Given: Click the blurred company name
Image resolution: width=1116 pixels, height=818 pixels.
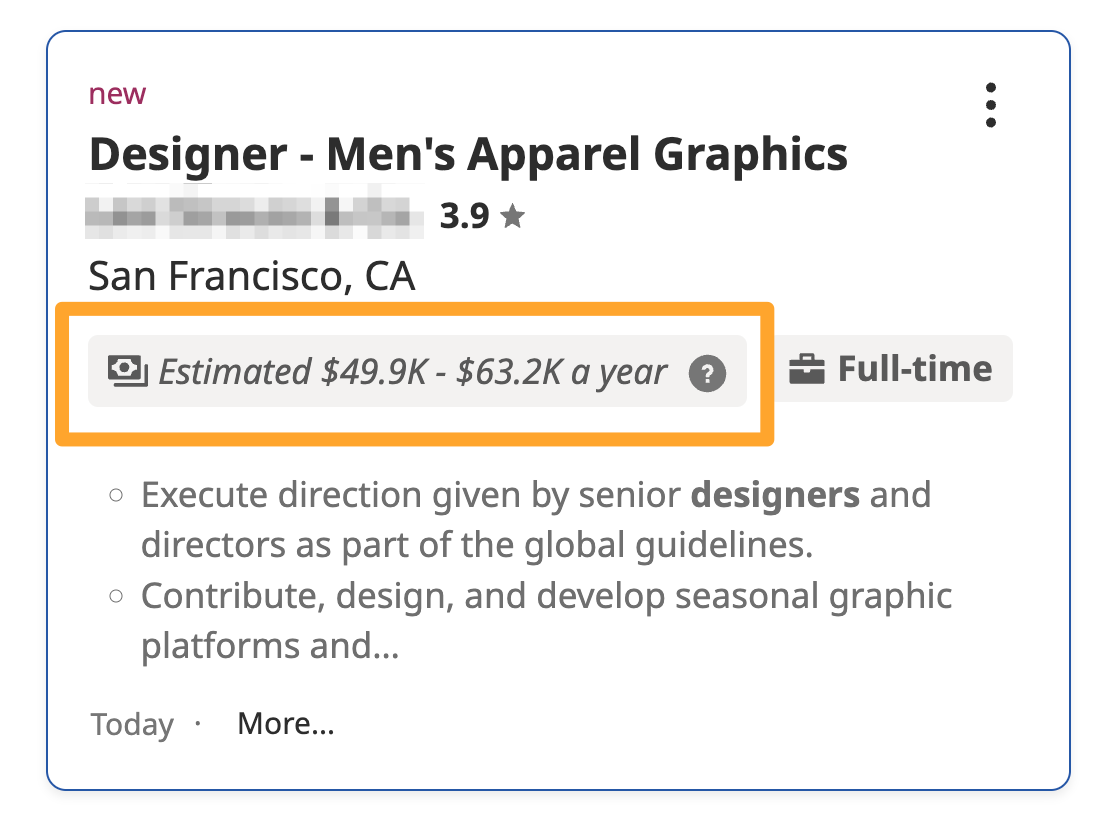Looking at the screenshot, I should [254, 212].
